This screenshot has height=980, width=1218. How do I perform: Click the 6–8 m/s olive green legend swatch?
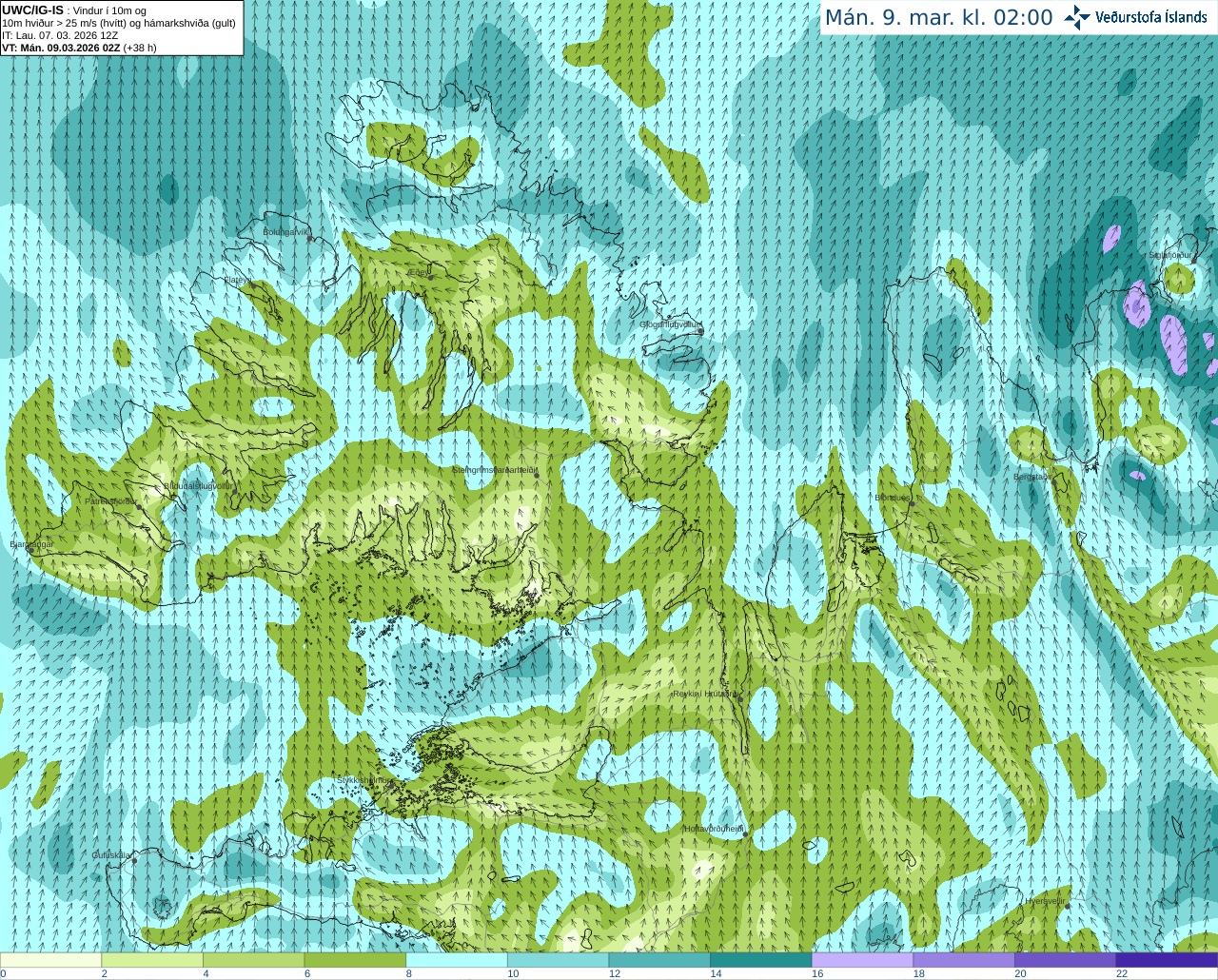355,960
